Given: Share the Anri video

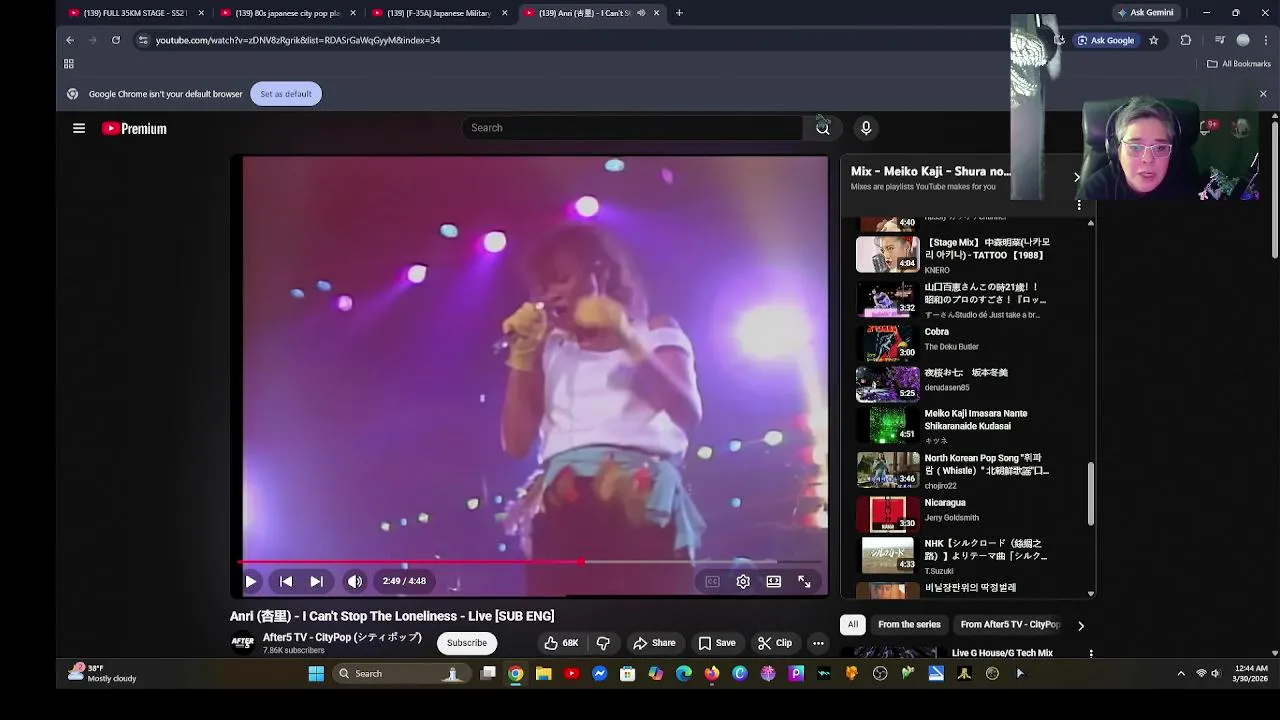Looking at the screenshot, I should click(x=654, y=643).
